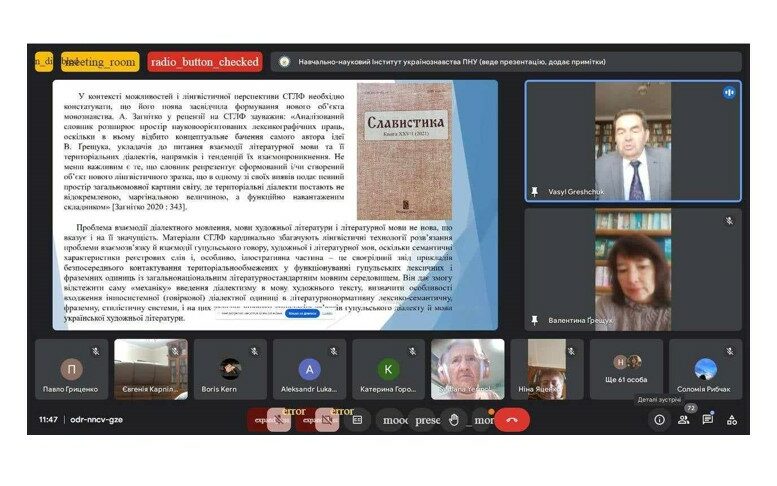Raise your hand using the hand icon
This screenshot has width=777, height=486.
coord(454,420)
